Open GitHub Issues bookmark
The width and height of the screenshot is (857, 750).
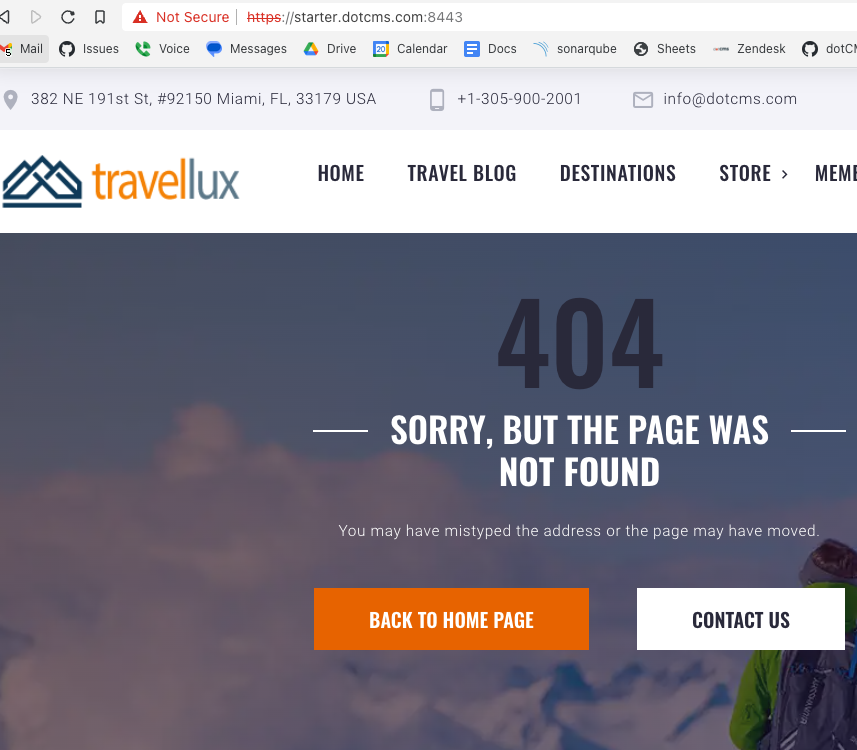[x=89, y=49]
